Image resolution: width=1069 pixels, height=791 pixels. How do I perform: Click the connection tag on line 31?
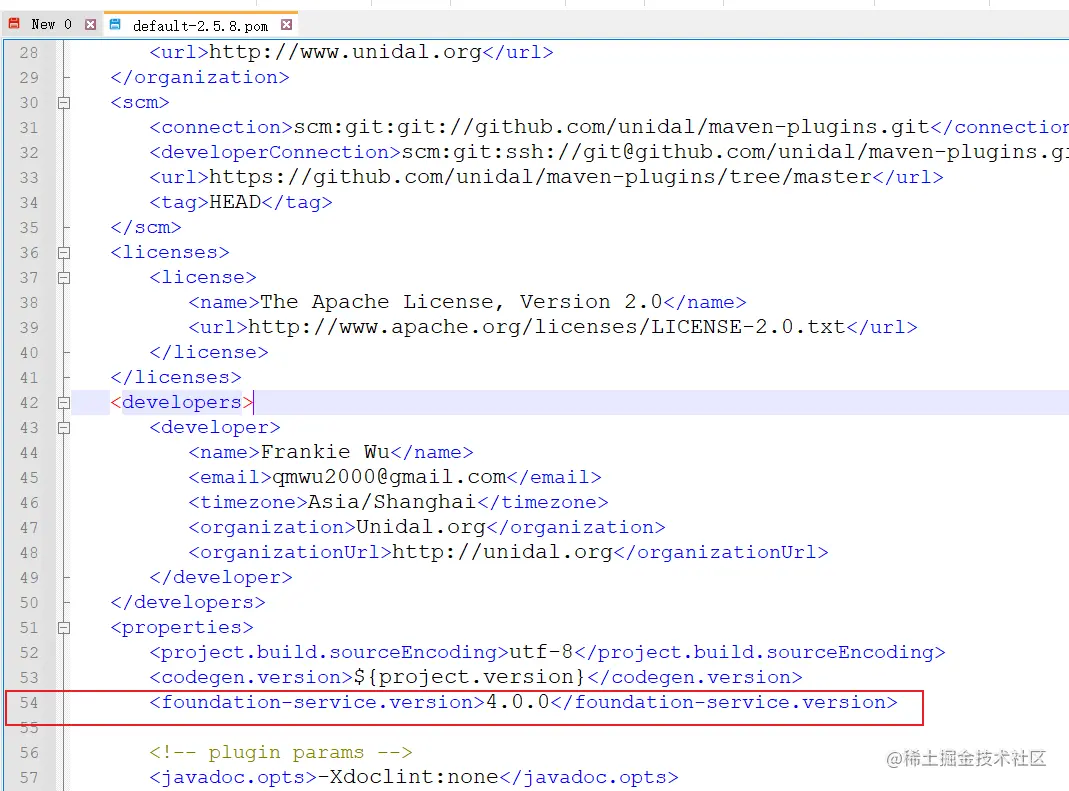(221, 127)
